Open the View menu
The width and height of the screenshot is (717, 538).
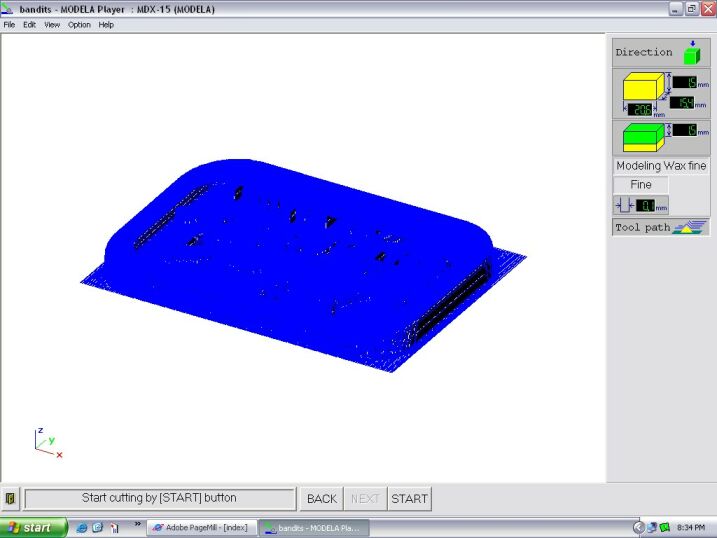click(52, 25)
